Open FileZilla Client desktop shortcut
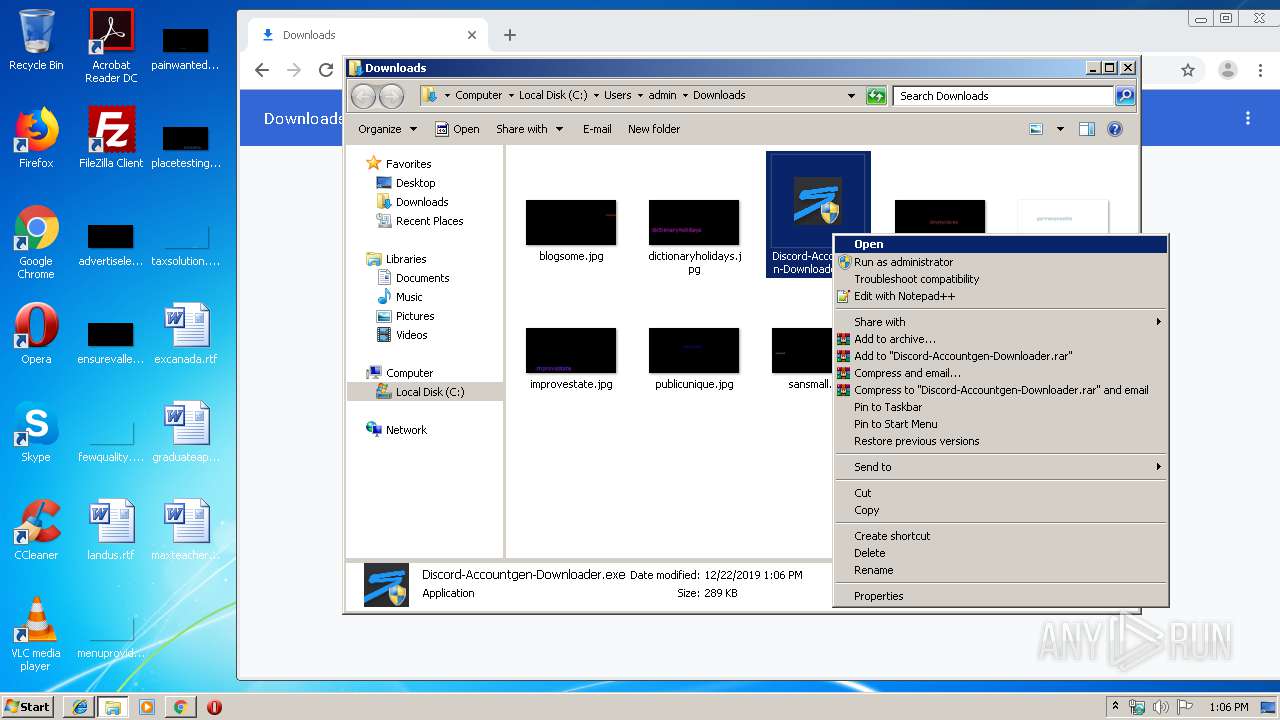1280x720 pixels. point(111,138)
